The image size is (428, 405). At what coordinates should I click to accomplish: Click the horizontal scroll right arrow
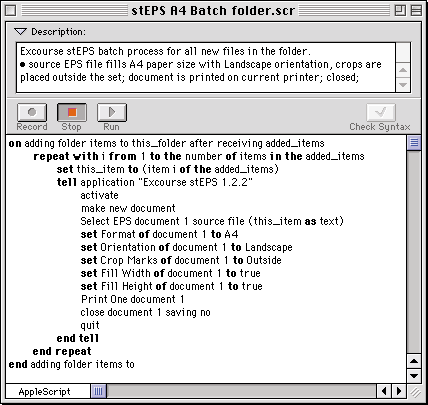(x=398, y=391)
